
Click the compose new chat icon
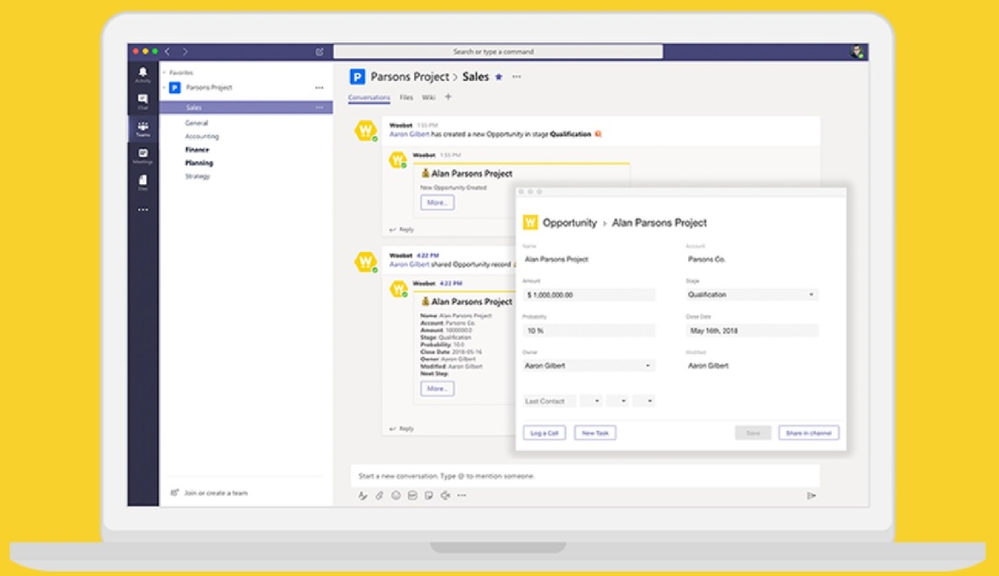pos(319,52)
